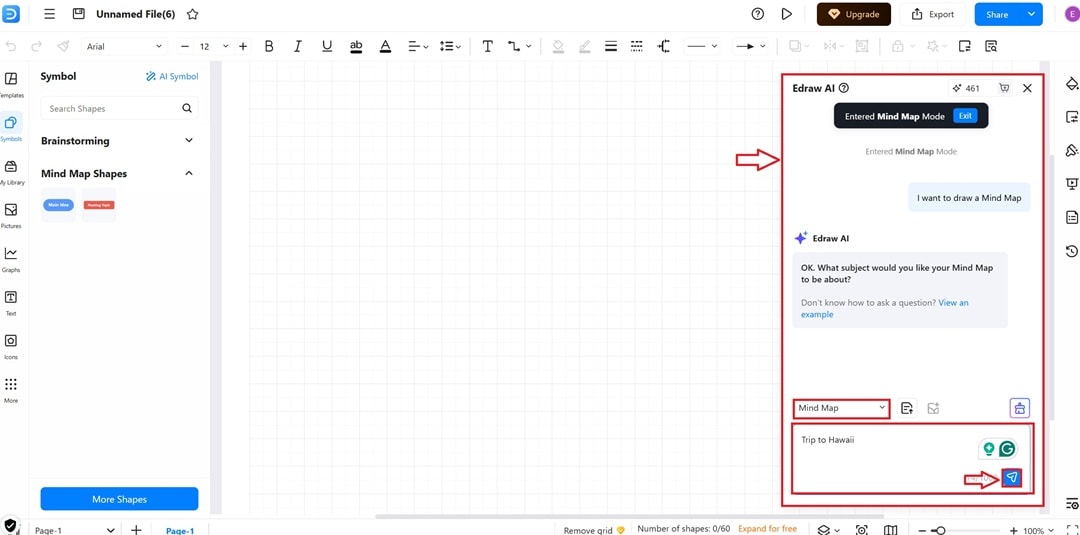Click the AI token count 461

(967, 88)
